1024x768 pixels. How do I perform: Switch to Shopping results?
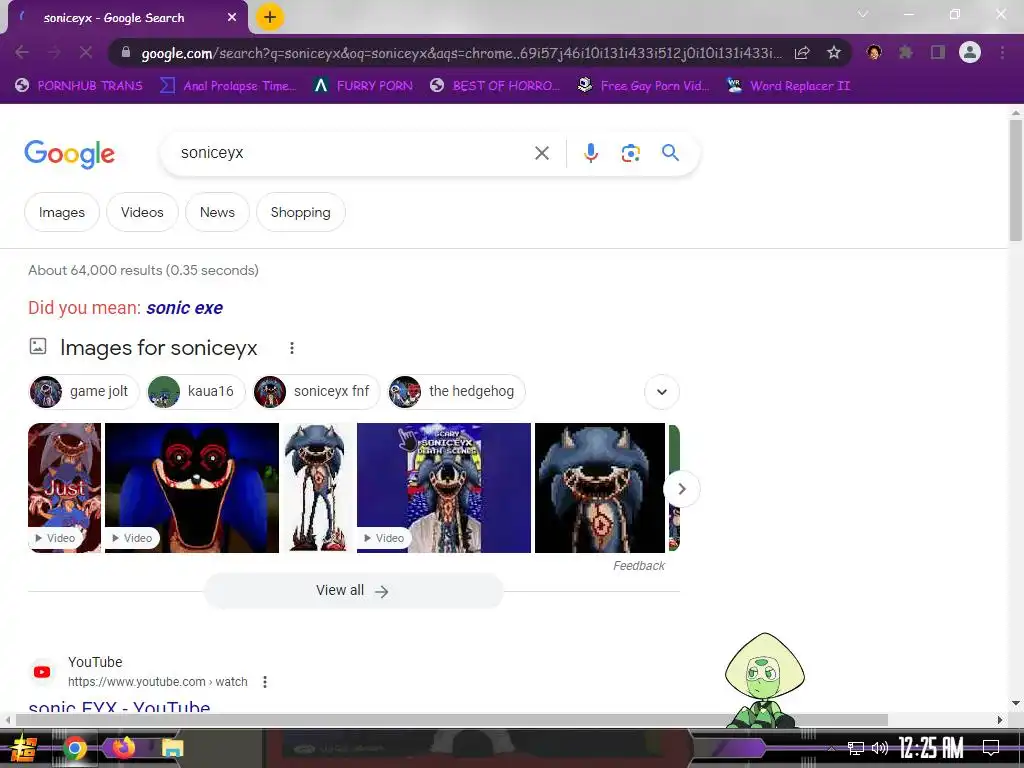click(x=300, y=212)
